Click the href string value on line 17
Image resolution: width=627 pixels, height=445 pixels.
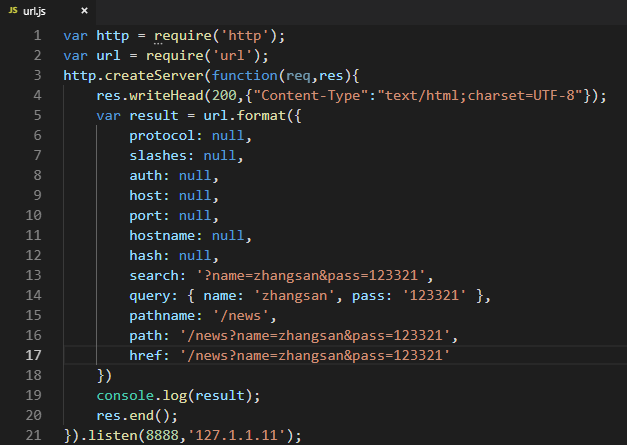click(315, 355)
